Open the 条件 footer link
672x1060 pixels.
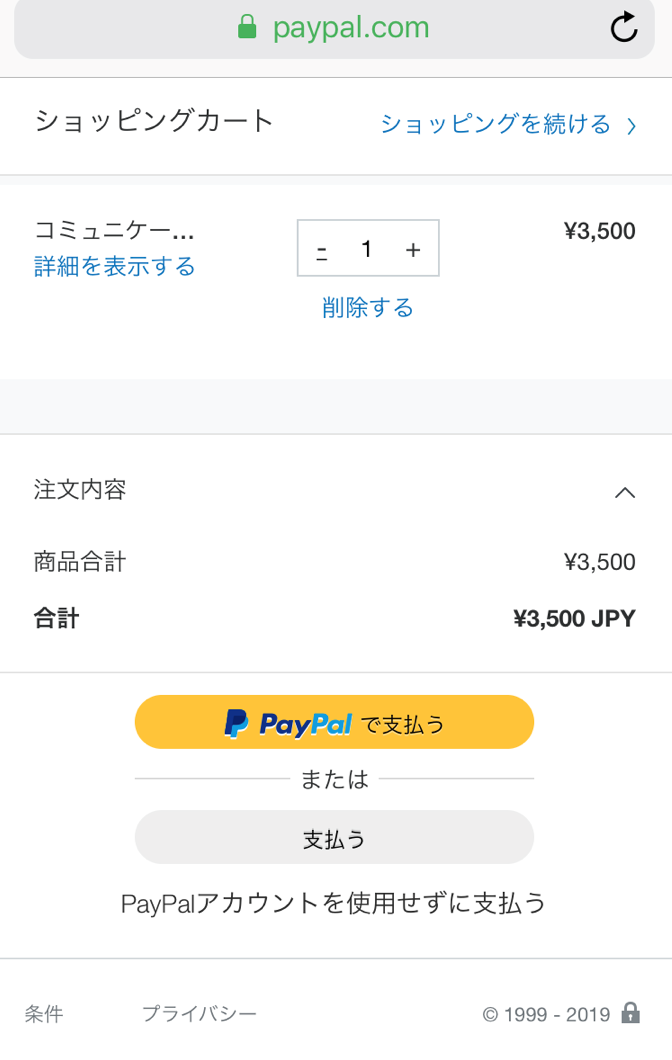click(x=44, y=1014)
